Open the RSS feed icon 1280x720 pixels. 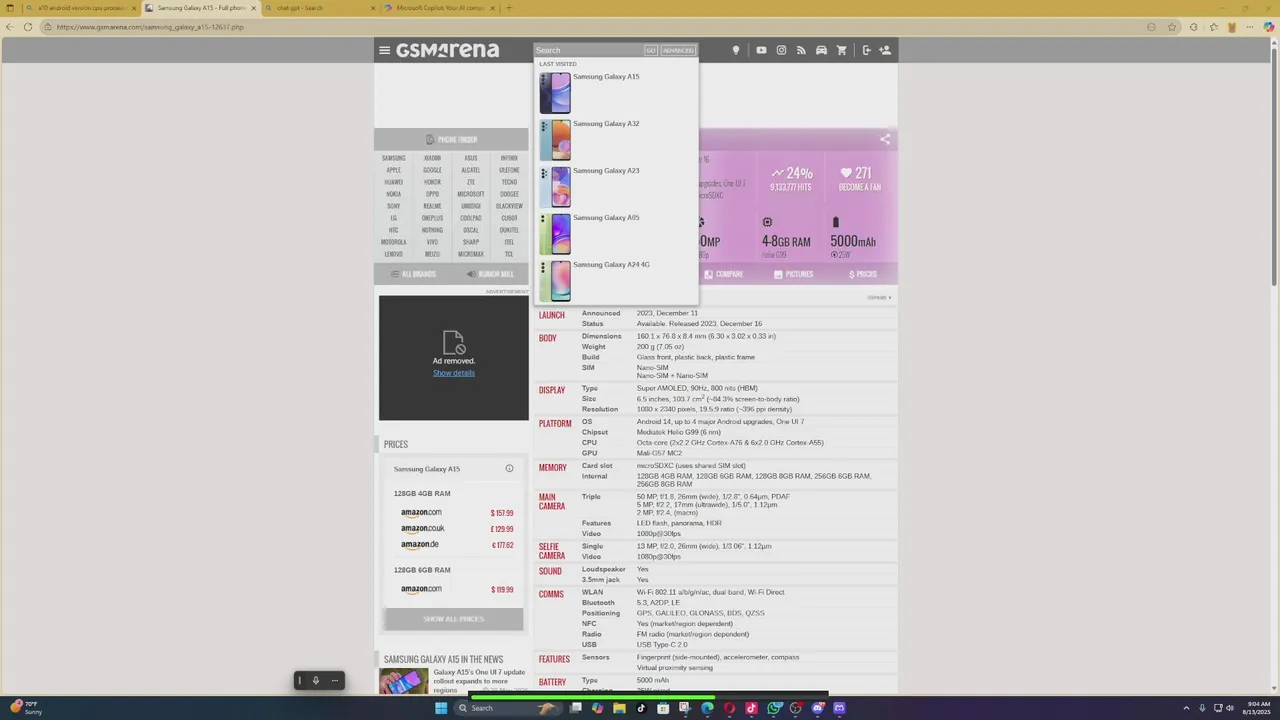tap(801, 50)
